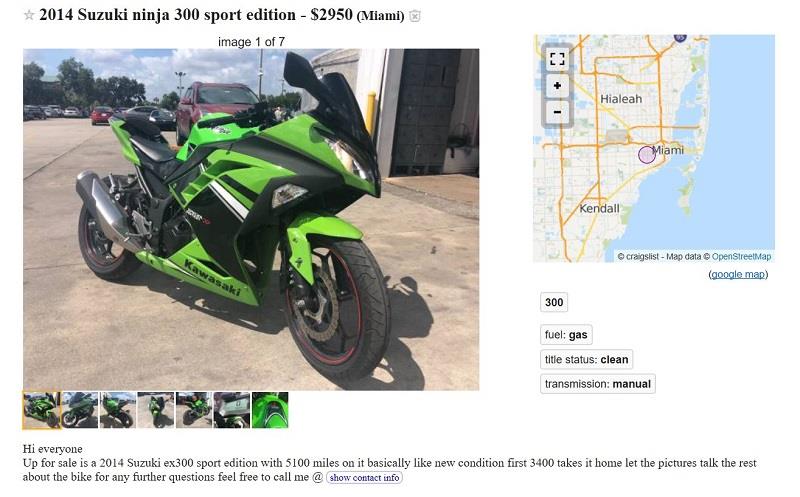Open the OpenStreetMap attribution link
The image size is (800, 497).
click(741, 256)
